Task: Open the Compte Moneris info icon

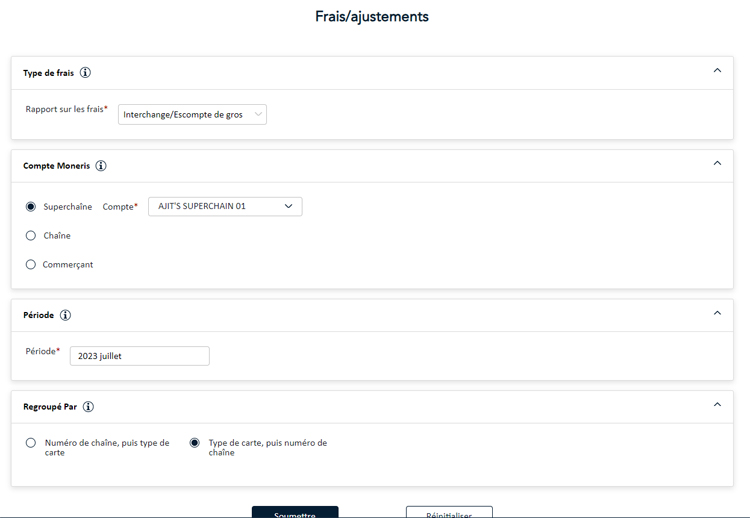Action: [100, 166]
